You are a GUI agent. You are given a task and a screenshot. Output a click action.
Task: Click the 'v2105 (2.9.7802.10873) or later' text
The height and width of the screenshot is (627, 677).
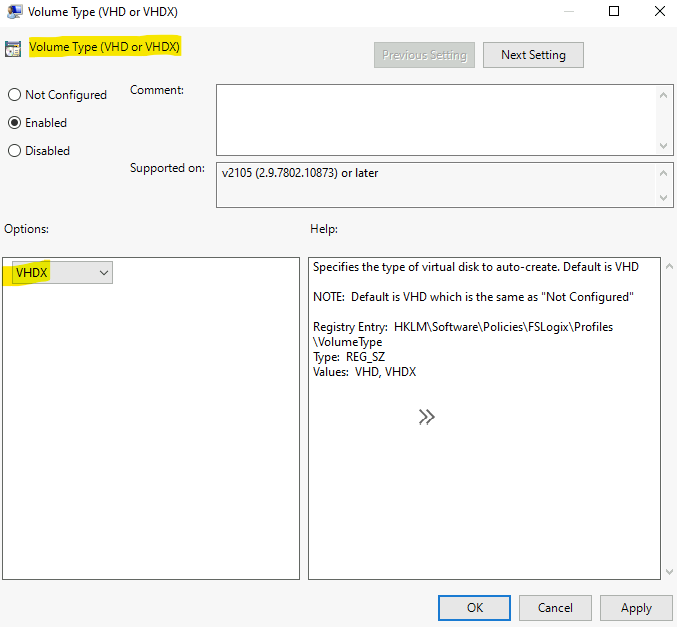click(x=300, y=173)
